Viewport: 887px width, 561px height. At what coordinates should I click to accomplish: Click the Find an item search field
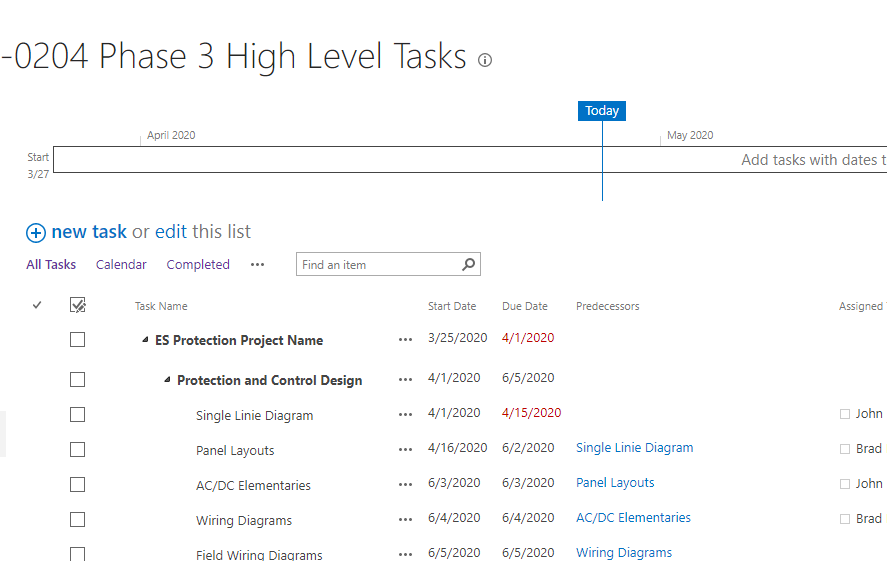point(388,264)
